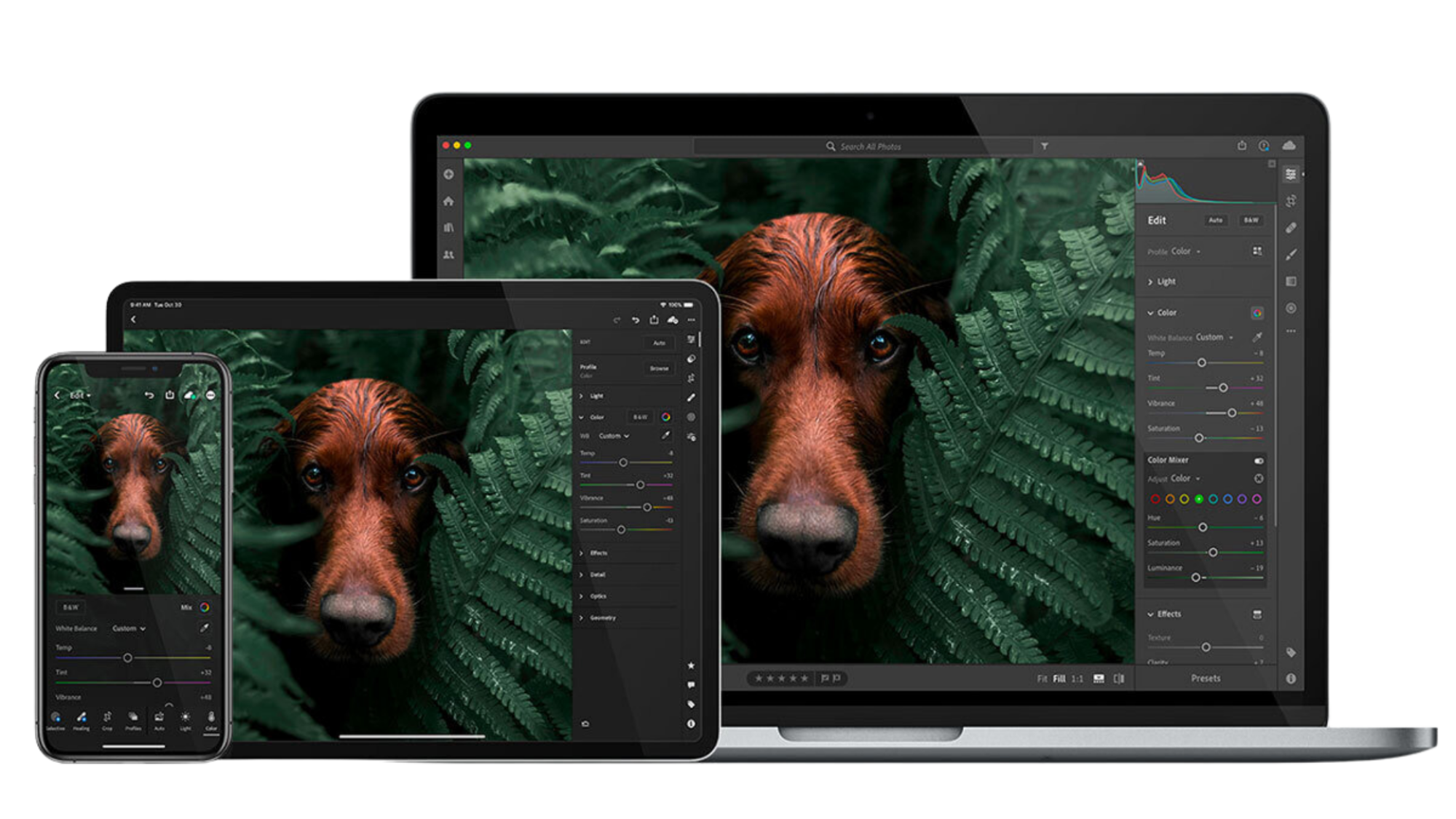
Task: Tap B&W toggle on the iPad Color panel
Action: [639, 417]
